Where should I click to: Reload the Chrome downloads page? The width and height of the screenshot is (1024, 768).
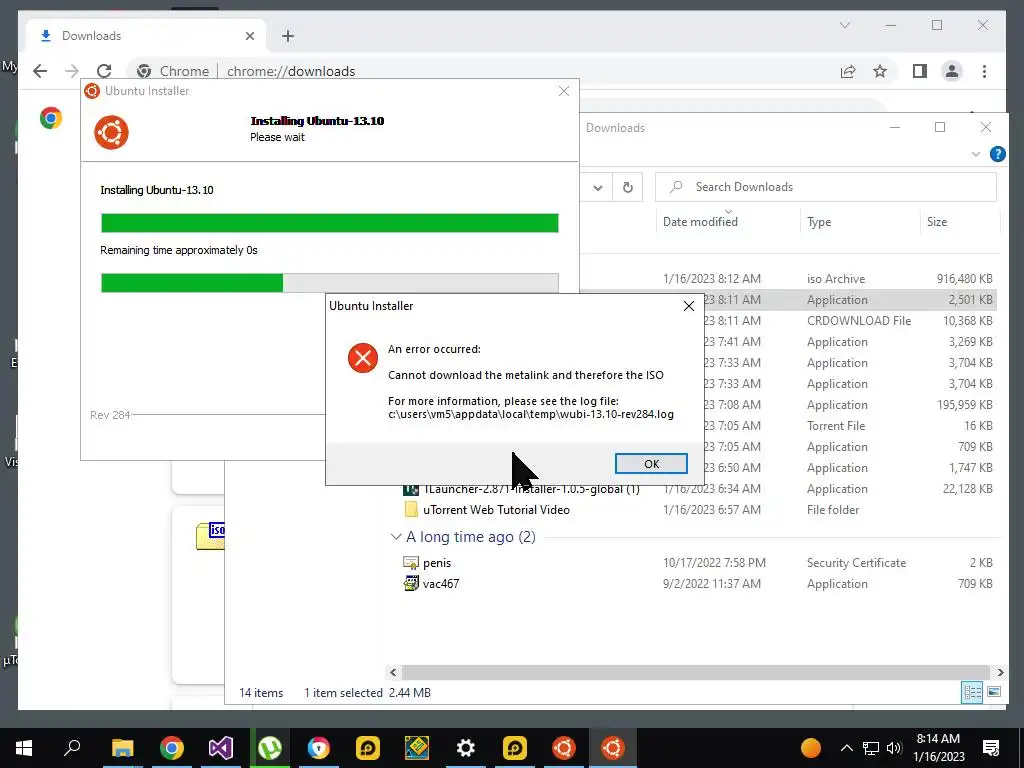104,71
